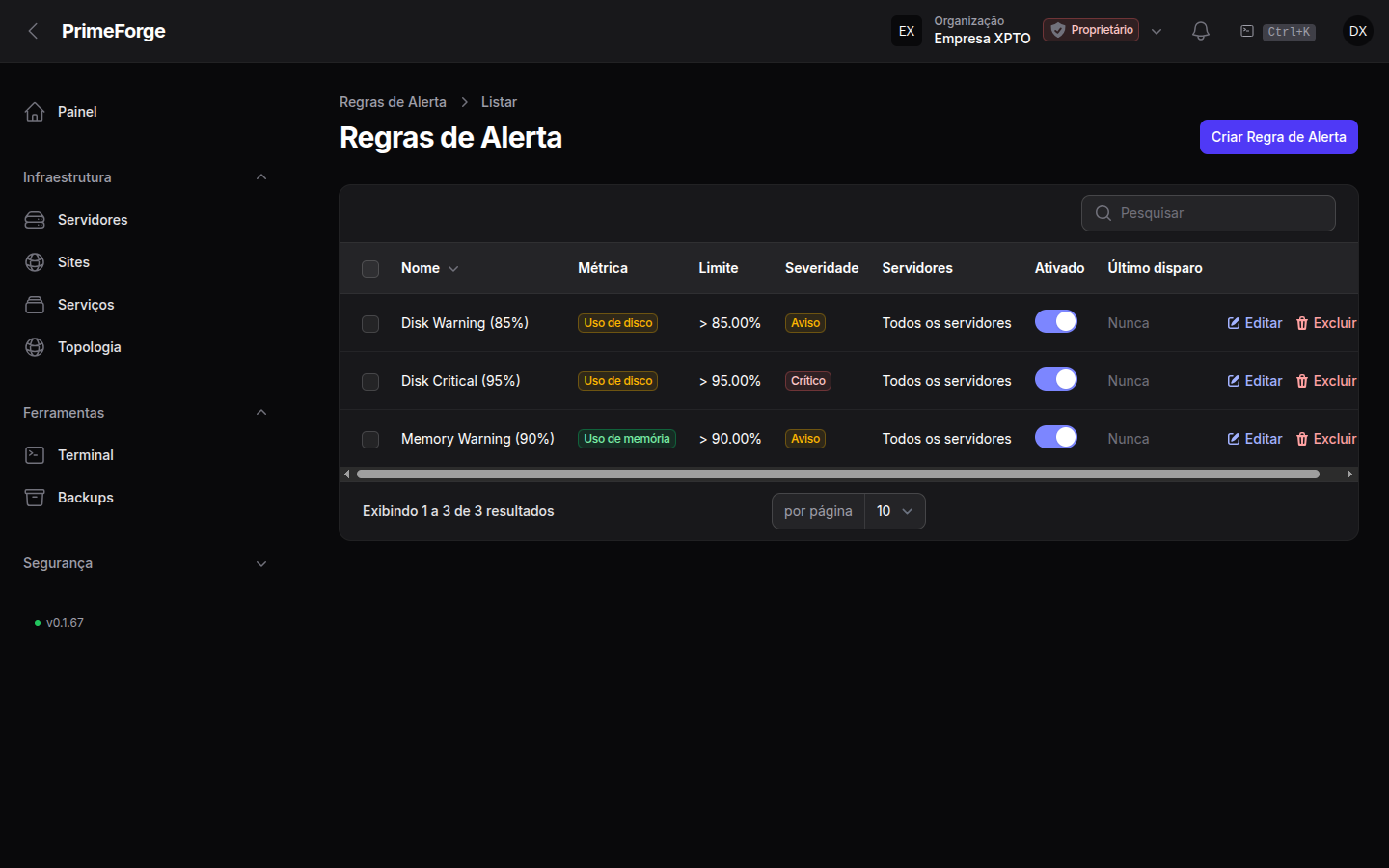Focus the Pesquisar search field
Viewport: 1389px width, 868px height.
[x=1209, y=213]
